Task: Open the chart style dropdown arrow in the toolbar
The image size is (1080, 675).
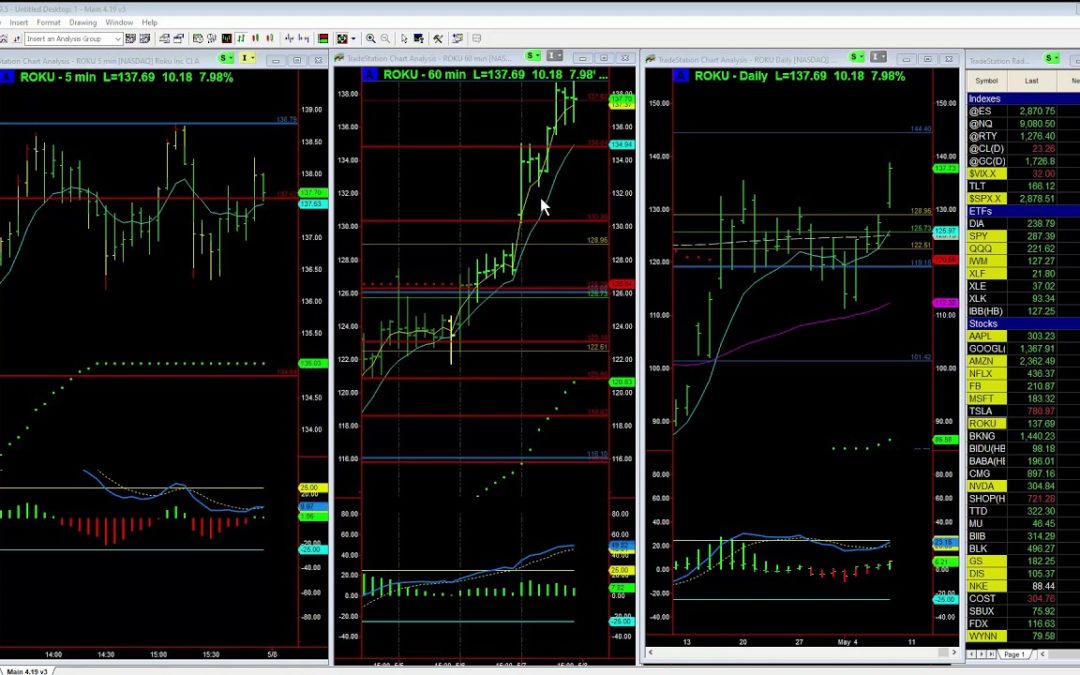Action: [353, 38]
